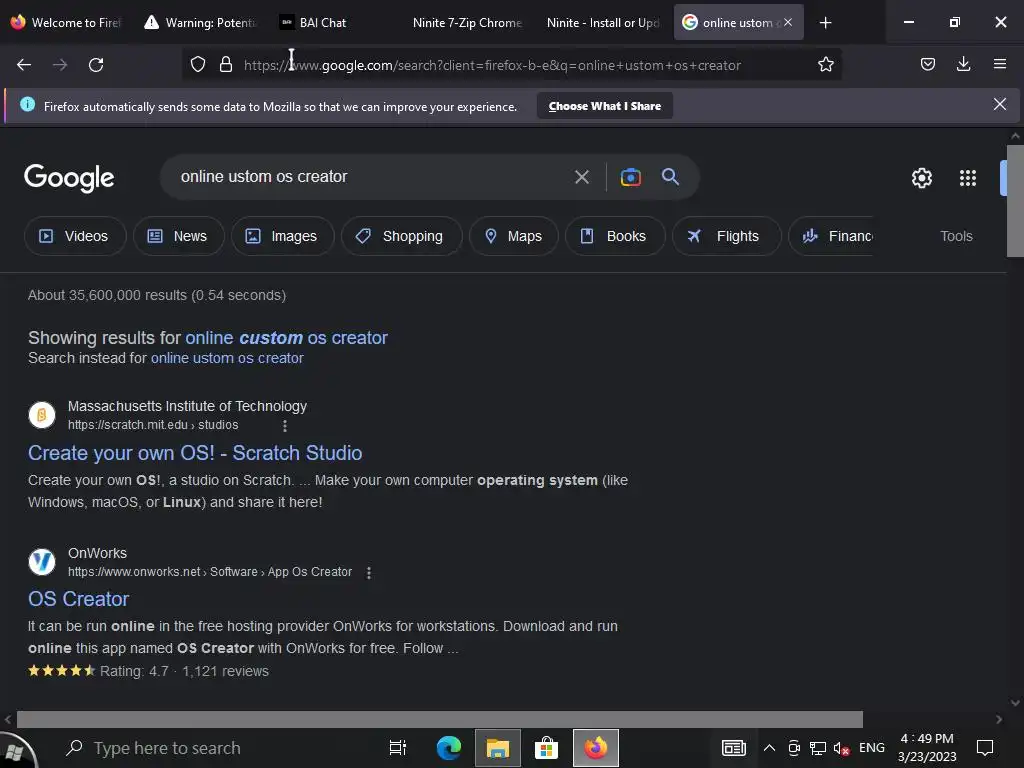
Task: Go to Google home via logo
Action: pyautogui.click(x=69, y=178)
